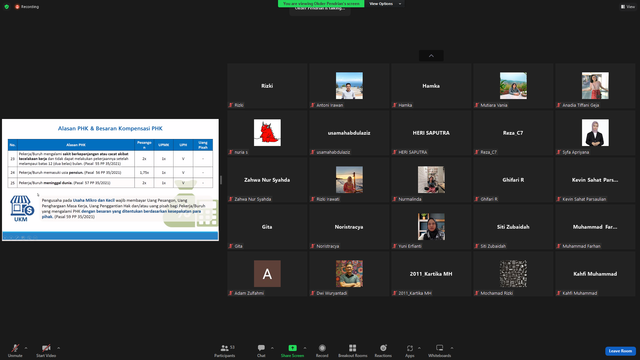Click the Leave Room button
This screenshot has height=360, width=640.
coord(620,351)
